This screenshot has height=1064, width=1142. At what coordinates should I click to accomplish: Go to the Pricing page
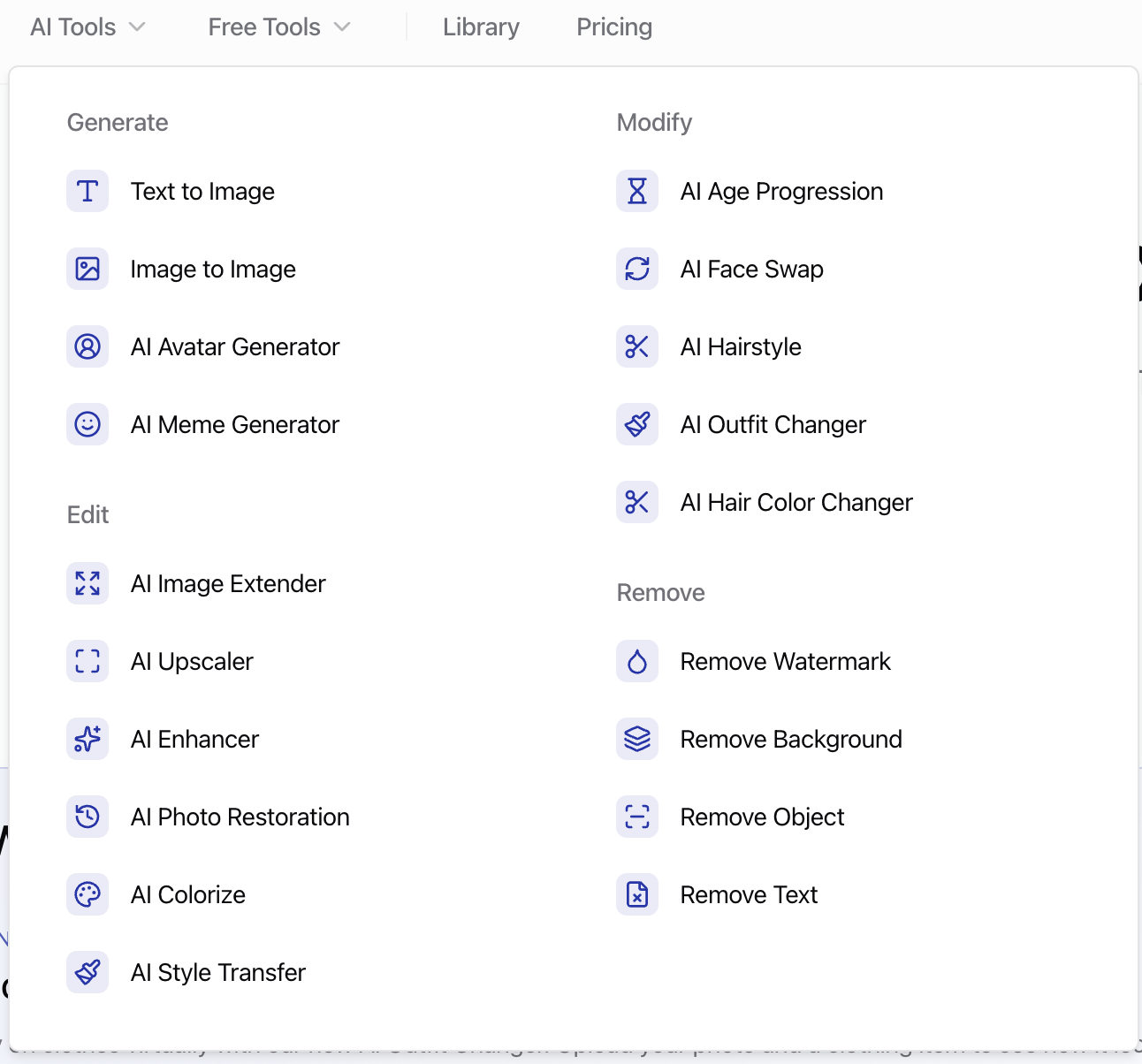pos(614,27)
